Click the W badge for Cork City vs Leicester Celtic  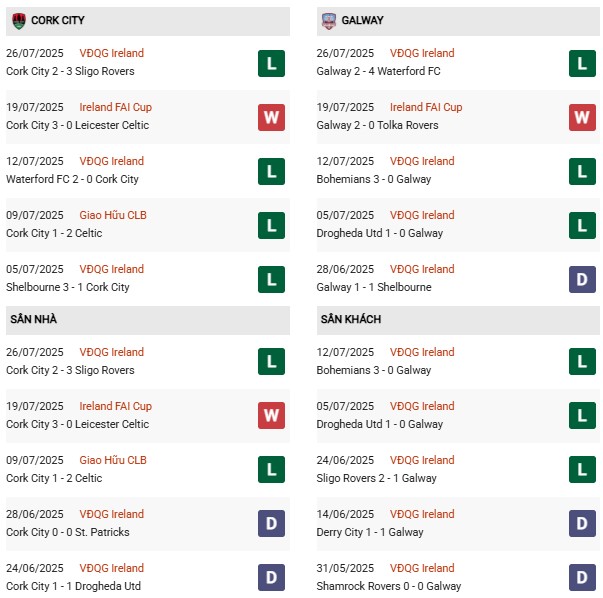[x=271, y=117]
